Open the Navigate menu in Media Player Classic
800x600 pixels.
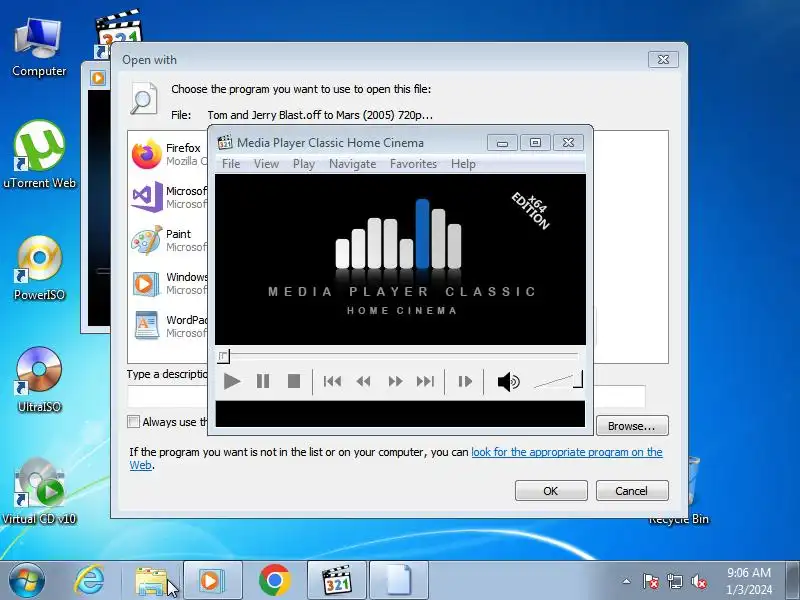pos(353,164)
